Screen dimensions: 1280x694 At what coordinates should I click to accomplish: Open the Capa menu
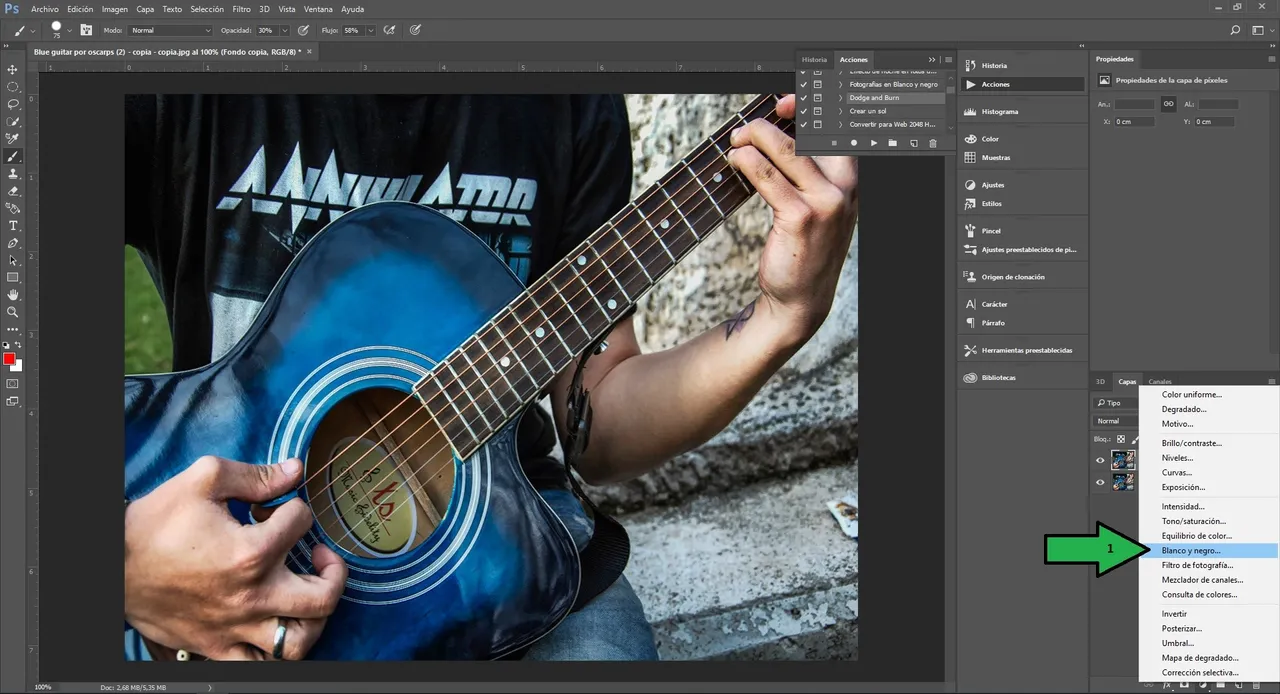(145, 9)
